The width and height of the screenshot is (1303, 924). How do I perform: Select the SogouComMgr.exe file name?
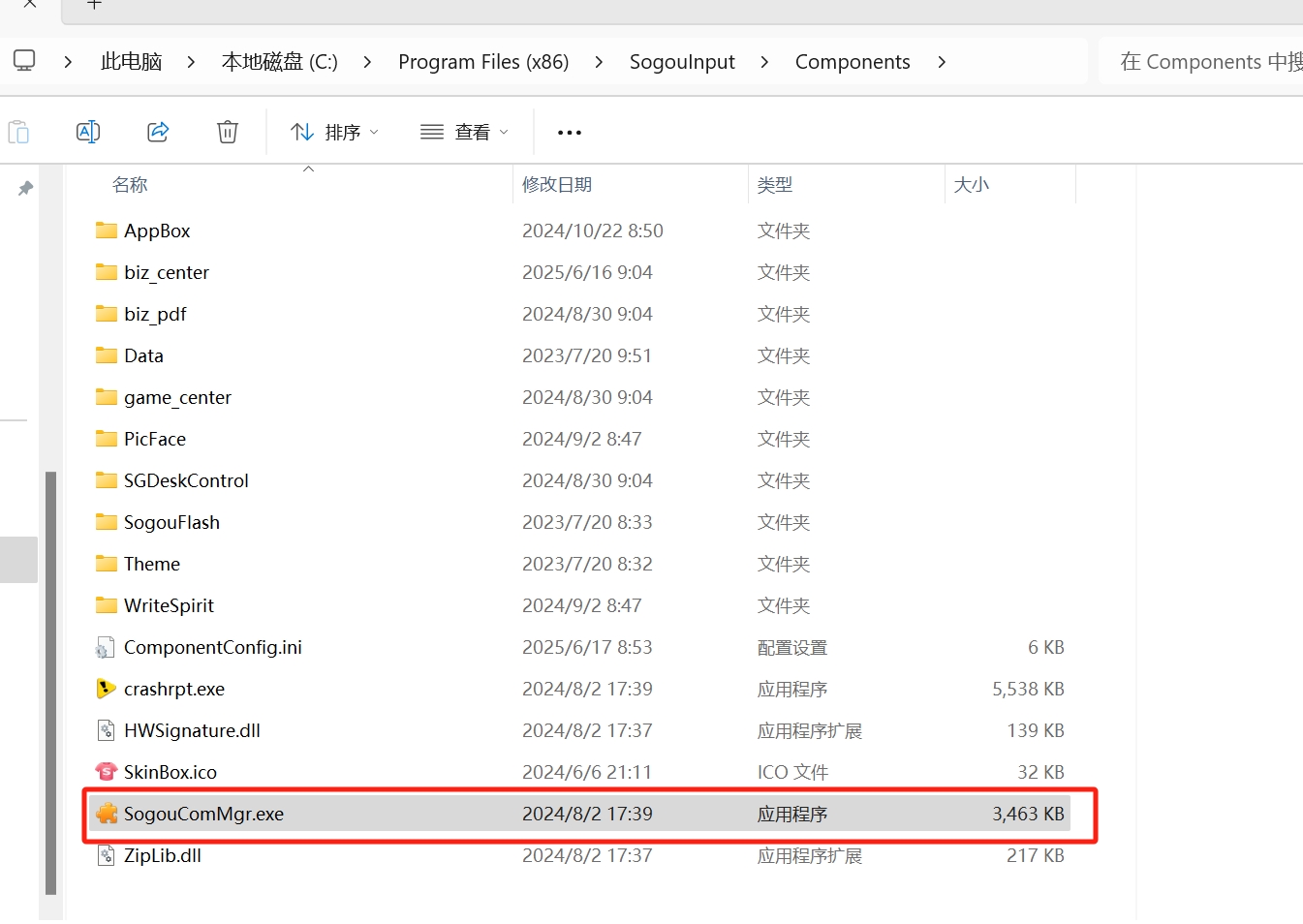click(x=204, y=814)
